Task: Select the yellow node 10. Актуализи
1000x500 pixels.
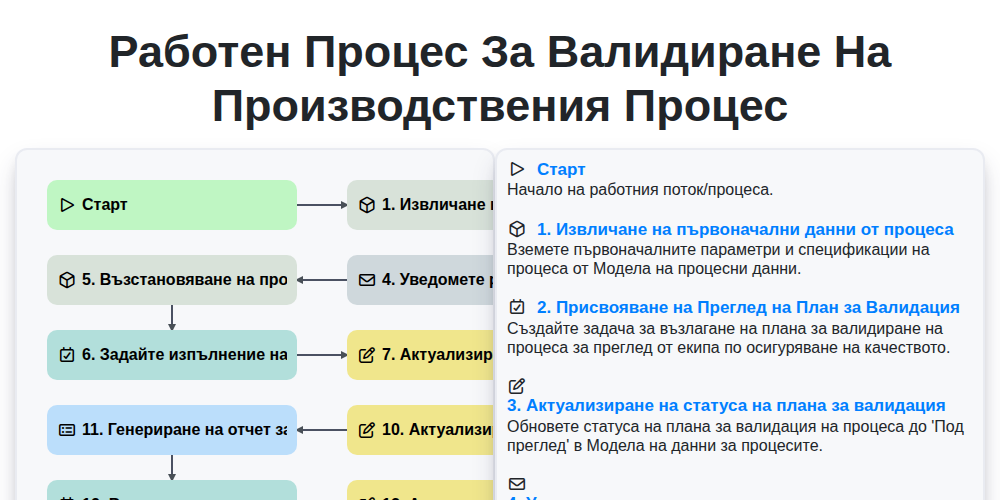Action: pos(421,430)
